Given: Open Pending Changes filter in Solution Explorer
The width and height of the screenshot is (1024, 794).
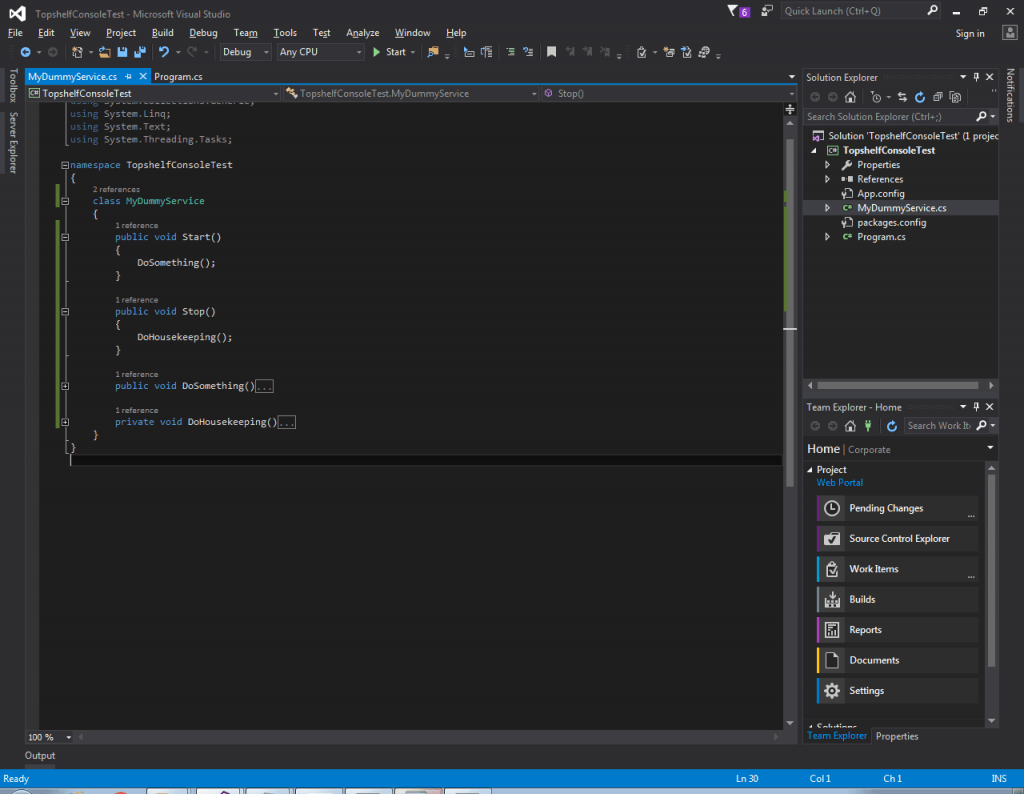Looking at the screenshot, I should coord(876,97).
